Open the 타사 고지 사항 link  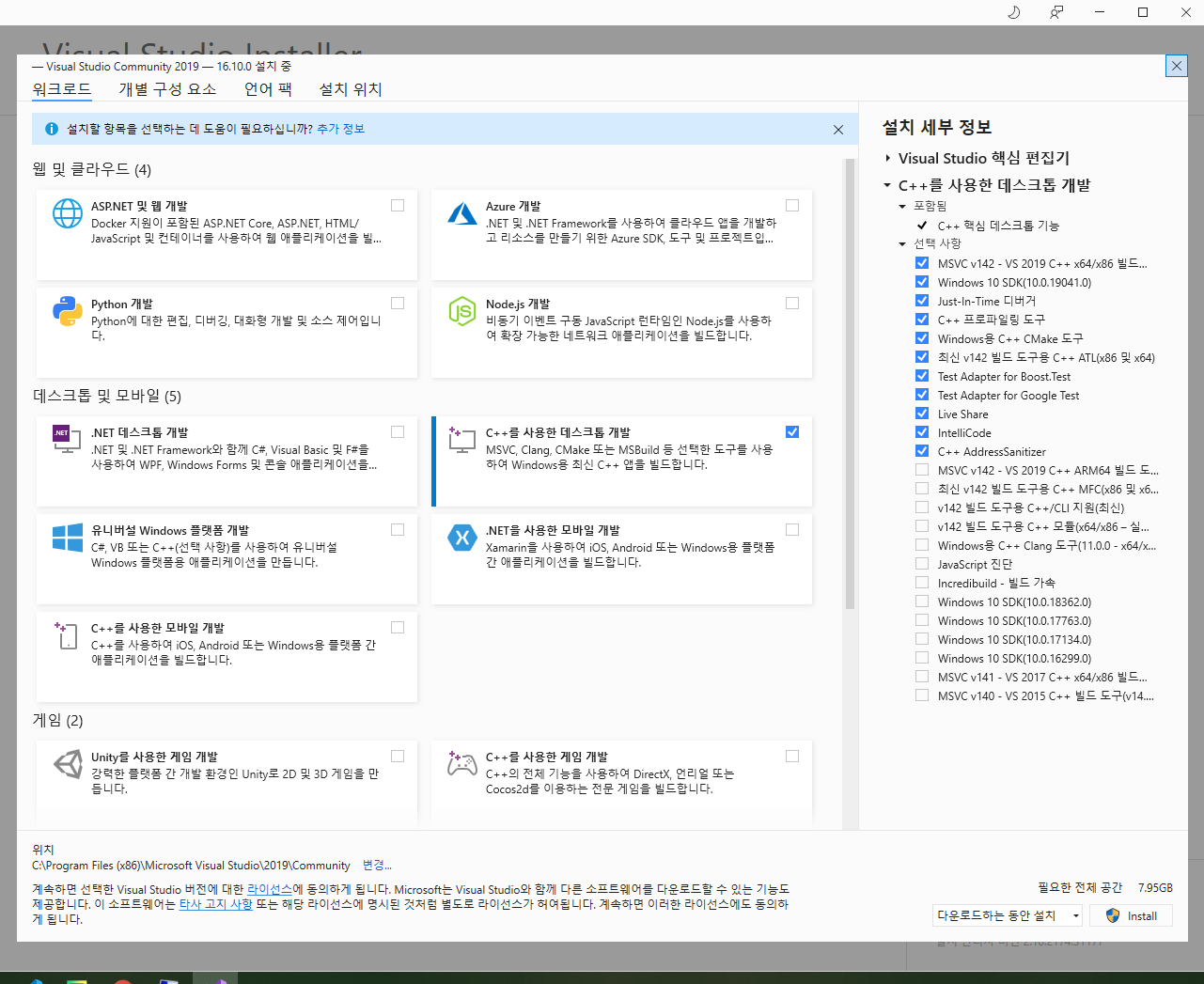215,904
